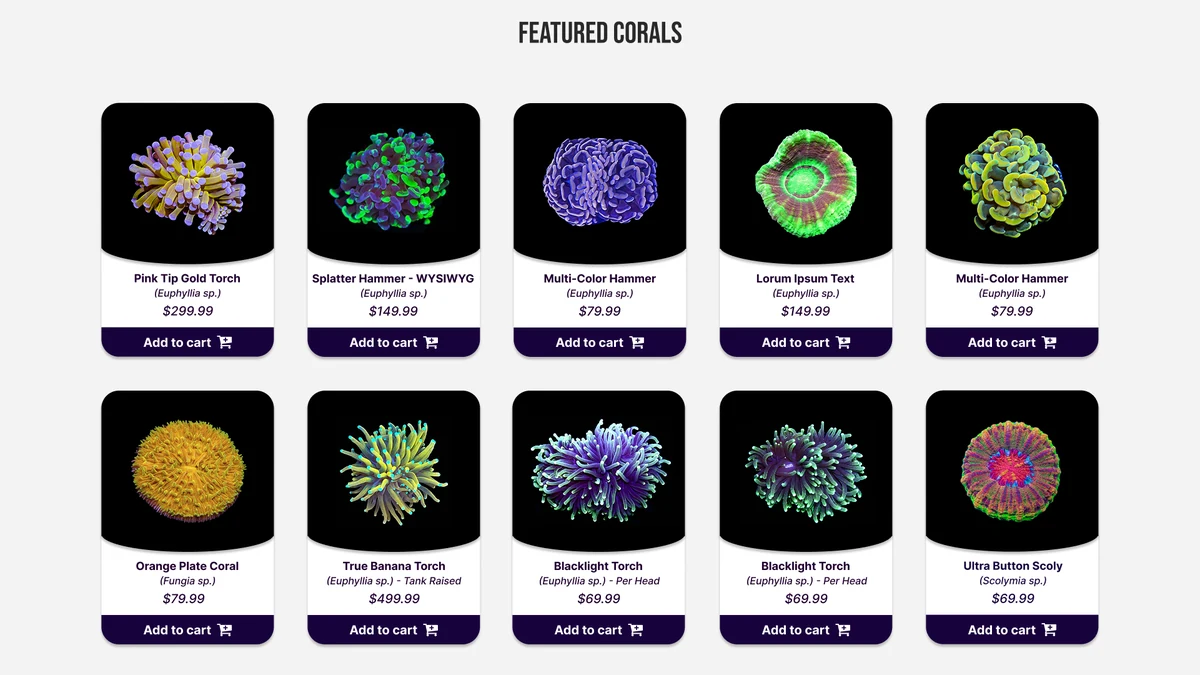Add the middle Multi-Color Hammer to cart
The height and width of the screenshot is (675, 1200).
pos(600,342)
